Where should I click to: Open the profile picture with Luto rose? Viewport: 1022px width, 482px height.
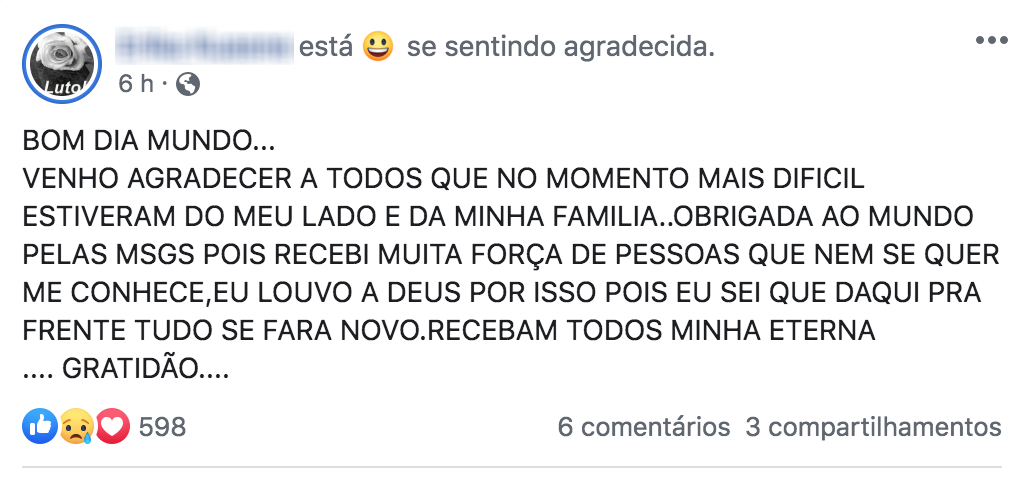pyautogui.click(x=62, y=64)
